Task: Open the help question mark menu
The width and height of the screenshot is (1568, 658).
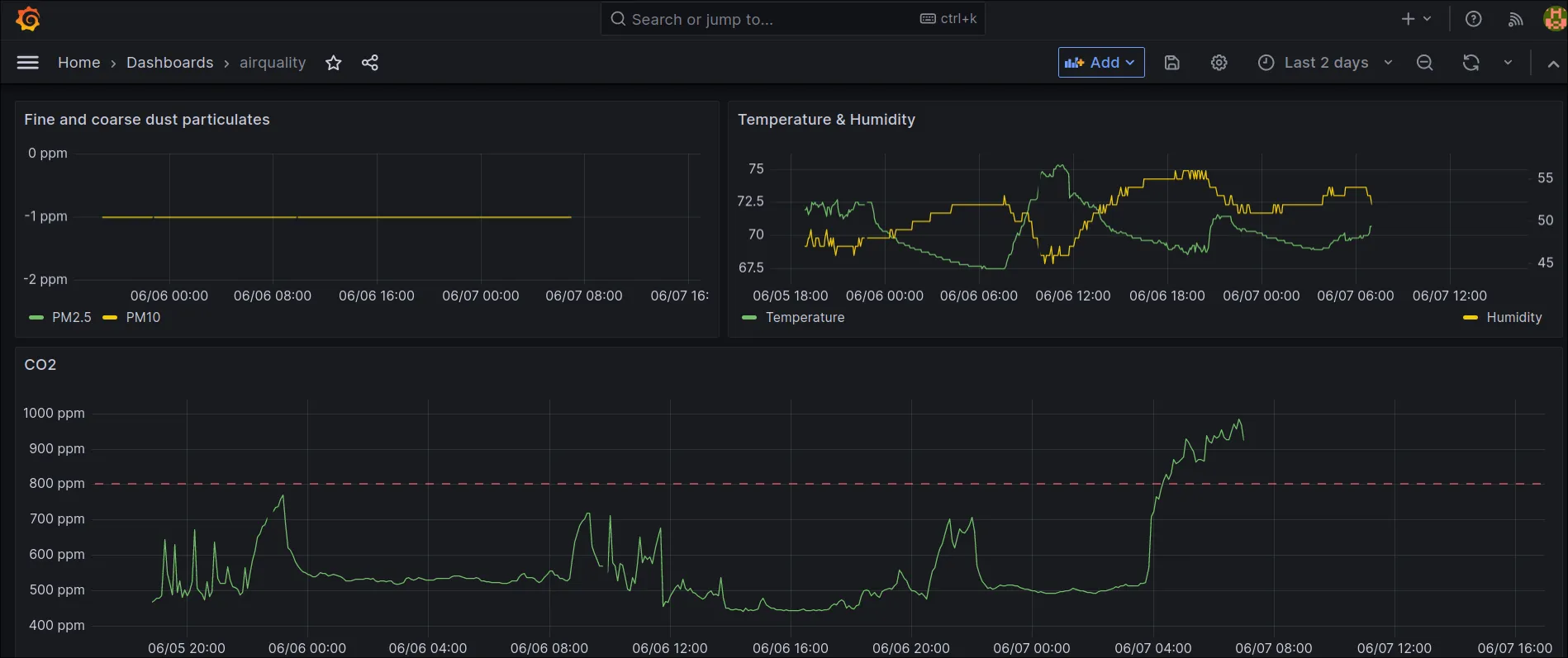Action: click(x=1473, y=19)
